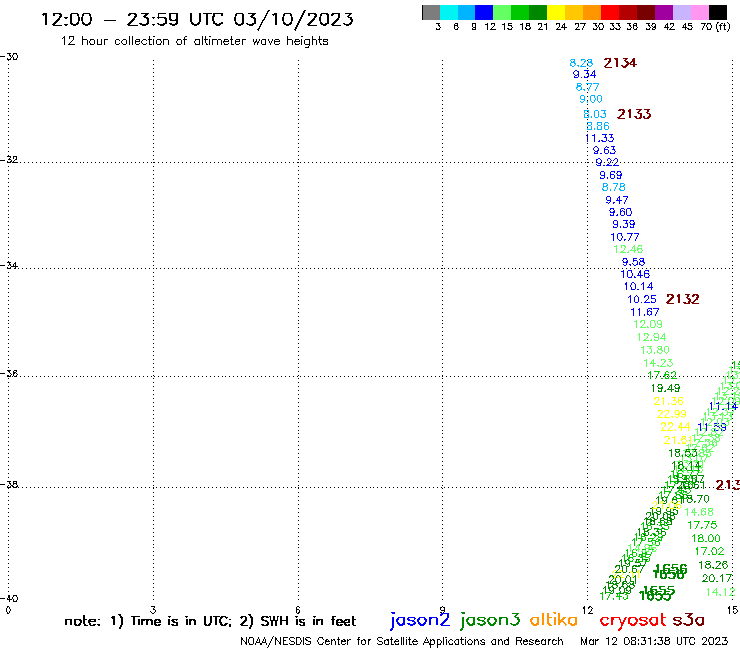Click the wave height value '18.26'
740x650 pixels.
coord(713,565)
